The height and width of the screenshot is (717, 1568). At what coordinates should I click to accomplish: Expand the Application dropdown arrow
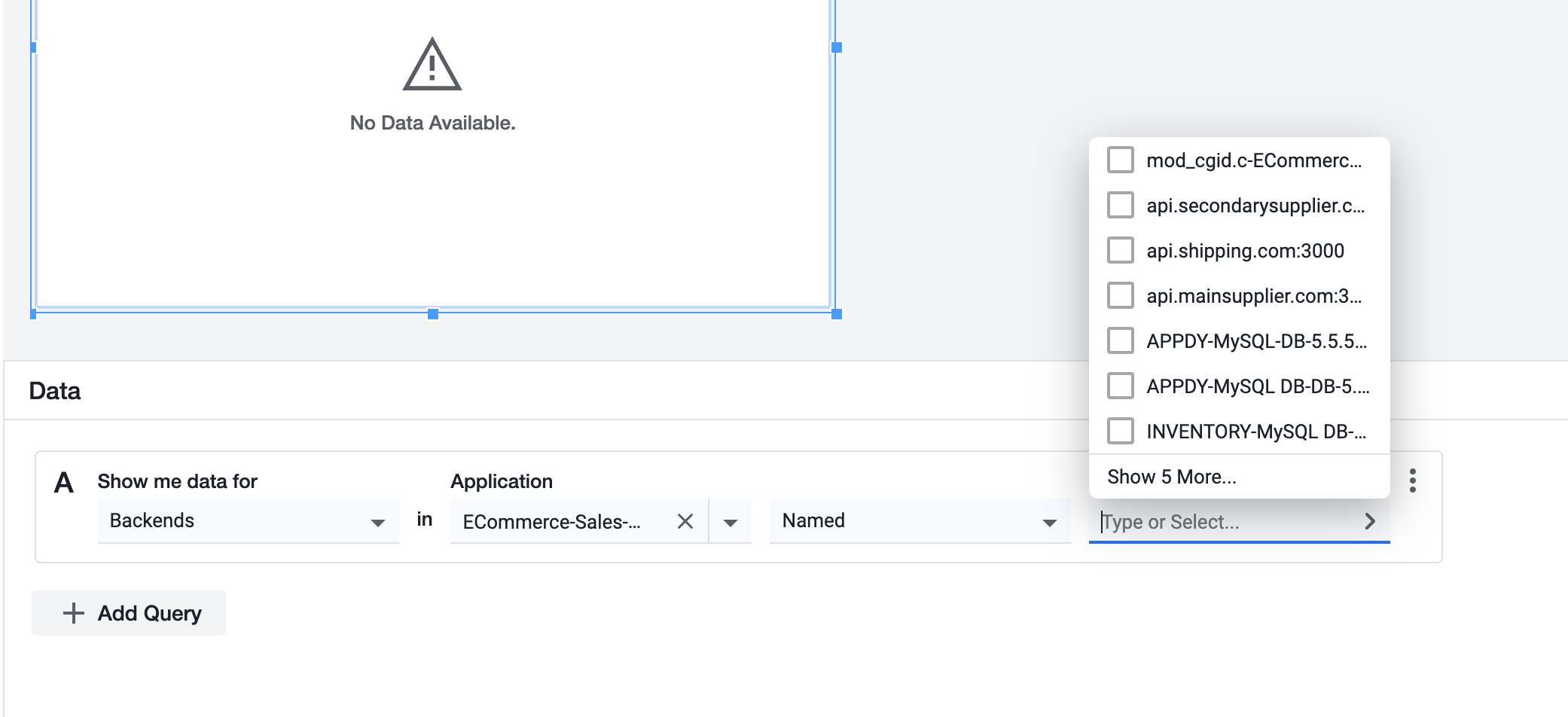pyautogui.click(x=730, y=522)
